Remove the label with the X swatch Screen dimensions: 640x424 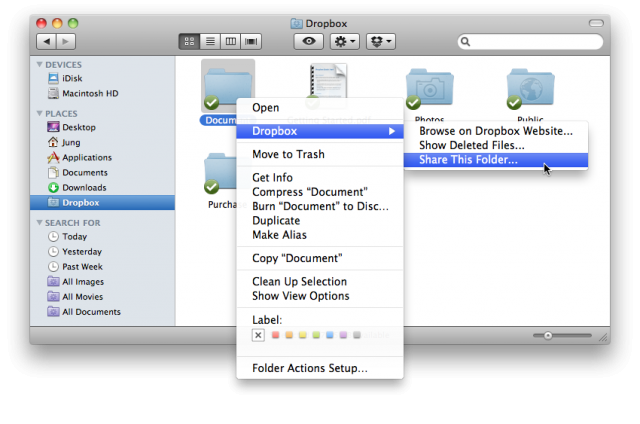(x=258, y=335)
